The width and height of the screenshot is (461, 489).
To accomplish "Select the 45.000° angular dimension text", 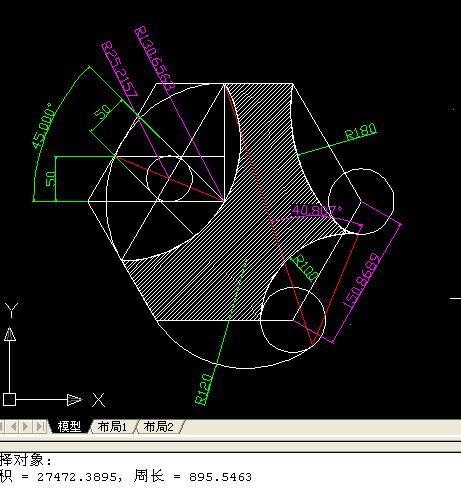I will pyautogui.click(x=43, y=126).
